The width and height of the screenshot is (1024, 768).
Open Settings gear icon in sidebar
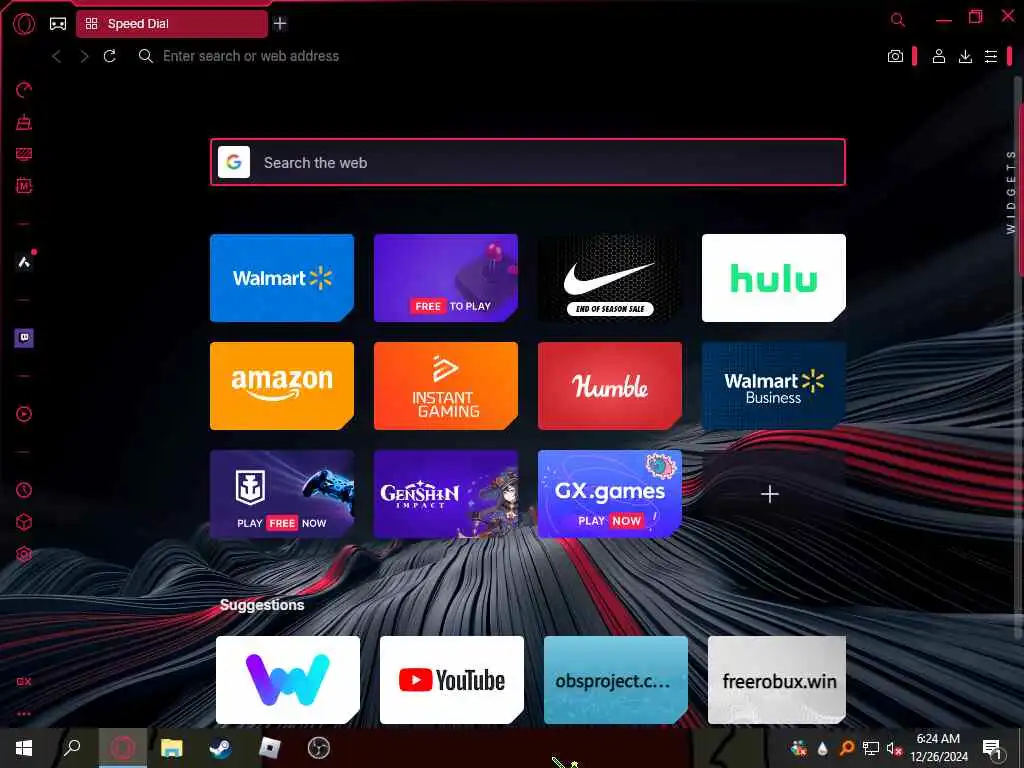[x=24, y=554]
